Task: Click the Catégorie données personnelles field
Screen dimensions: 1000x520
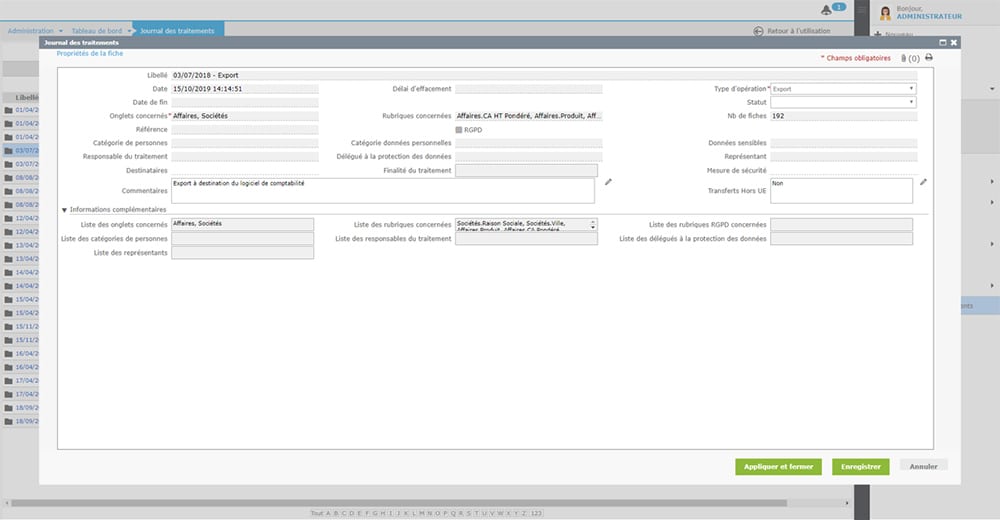Action: click(x=529, y=143)
